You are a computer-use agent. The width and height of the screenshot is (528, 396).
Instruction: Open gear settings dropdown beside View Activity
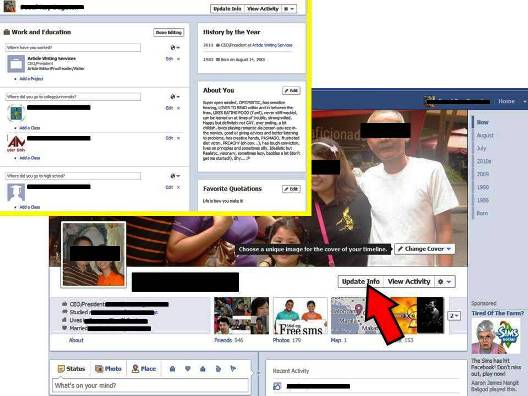pos(445,282)
